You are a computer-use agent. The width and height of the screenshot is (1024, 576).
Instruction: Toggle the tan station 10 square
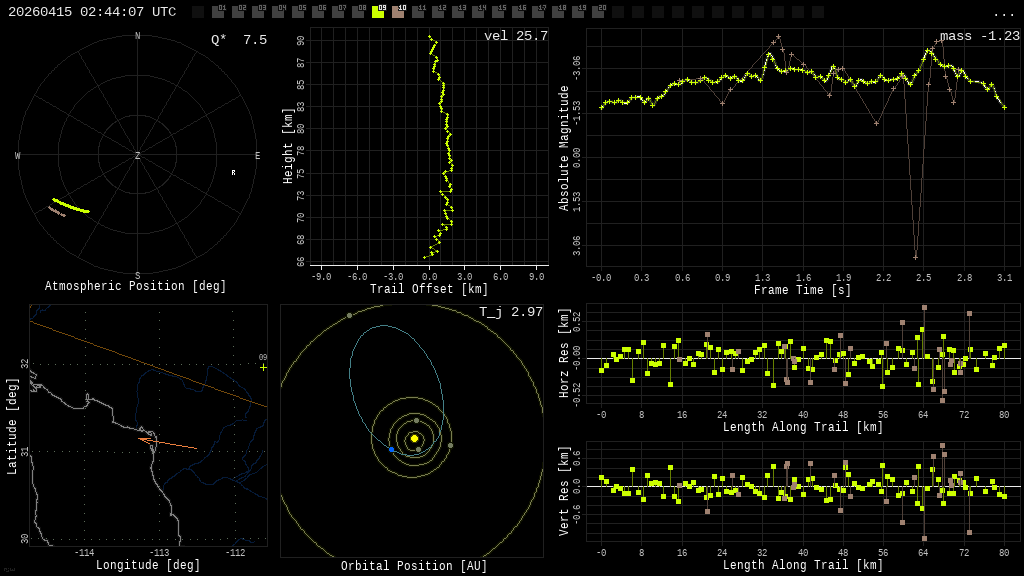point(398,12)
